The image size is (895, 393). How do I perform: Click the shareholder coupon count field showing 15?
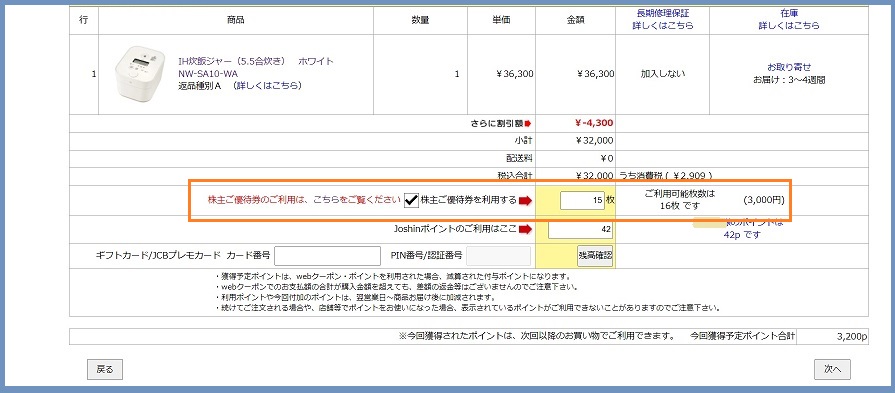coord(582,200)
